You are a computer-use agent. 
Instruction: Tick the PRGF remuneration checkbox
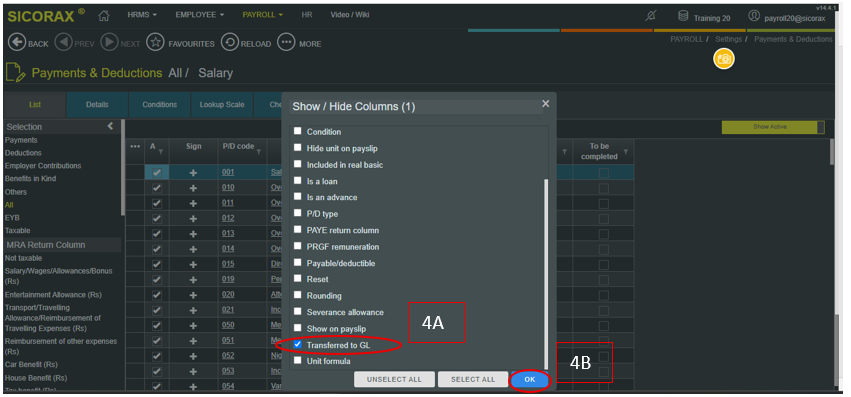point(297,246)
